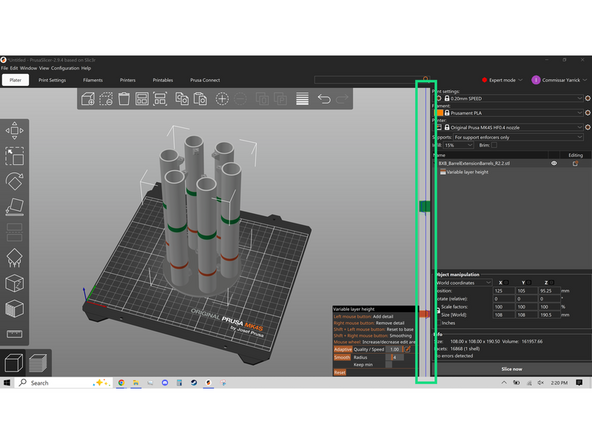Select the textured cube painting tool

(14, 308)
